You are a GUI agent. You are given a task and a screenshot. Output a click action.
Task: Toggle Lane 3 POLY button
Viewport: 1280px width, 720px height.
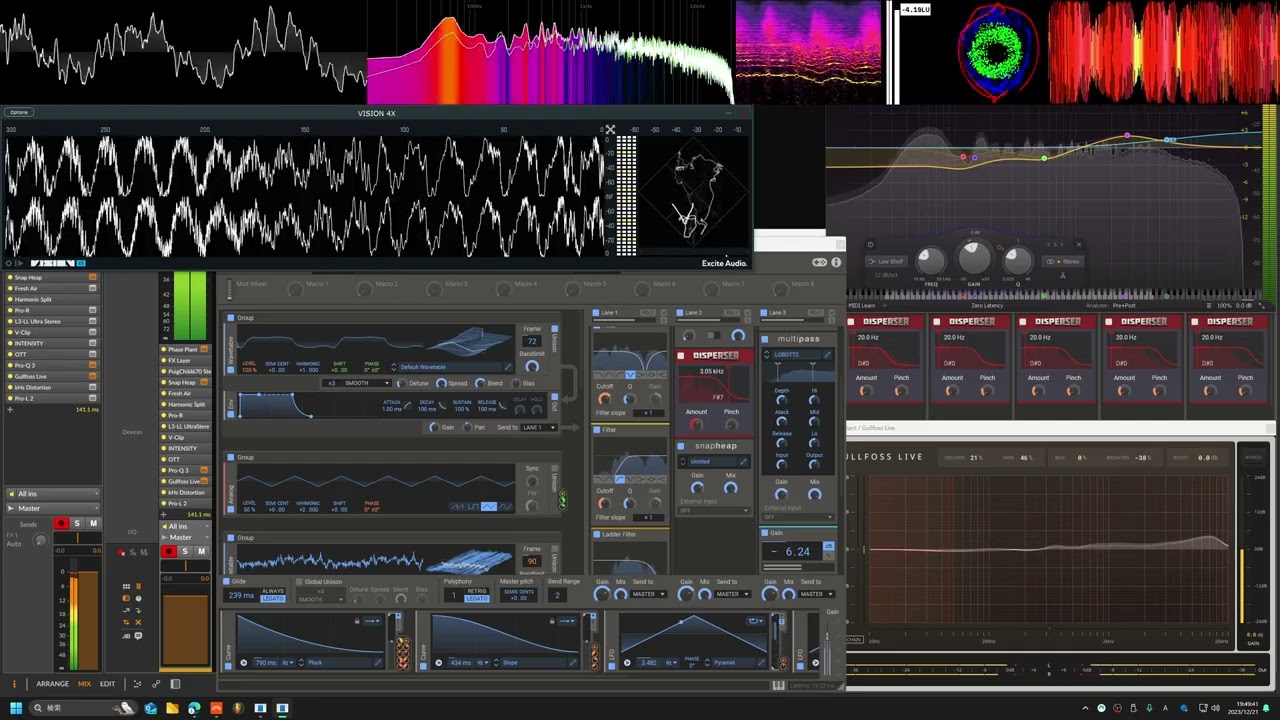[x=817, y=313]
